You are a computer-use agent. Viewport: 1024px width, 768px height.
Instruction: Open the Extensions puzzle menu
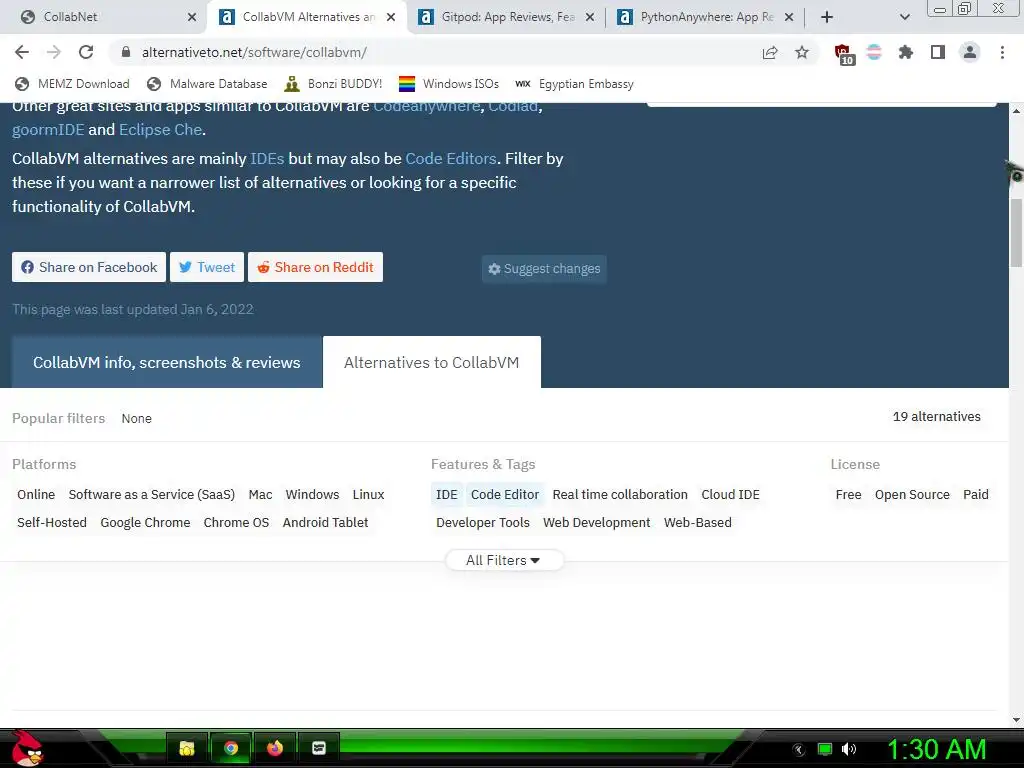(x=905, y=52)
